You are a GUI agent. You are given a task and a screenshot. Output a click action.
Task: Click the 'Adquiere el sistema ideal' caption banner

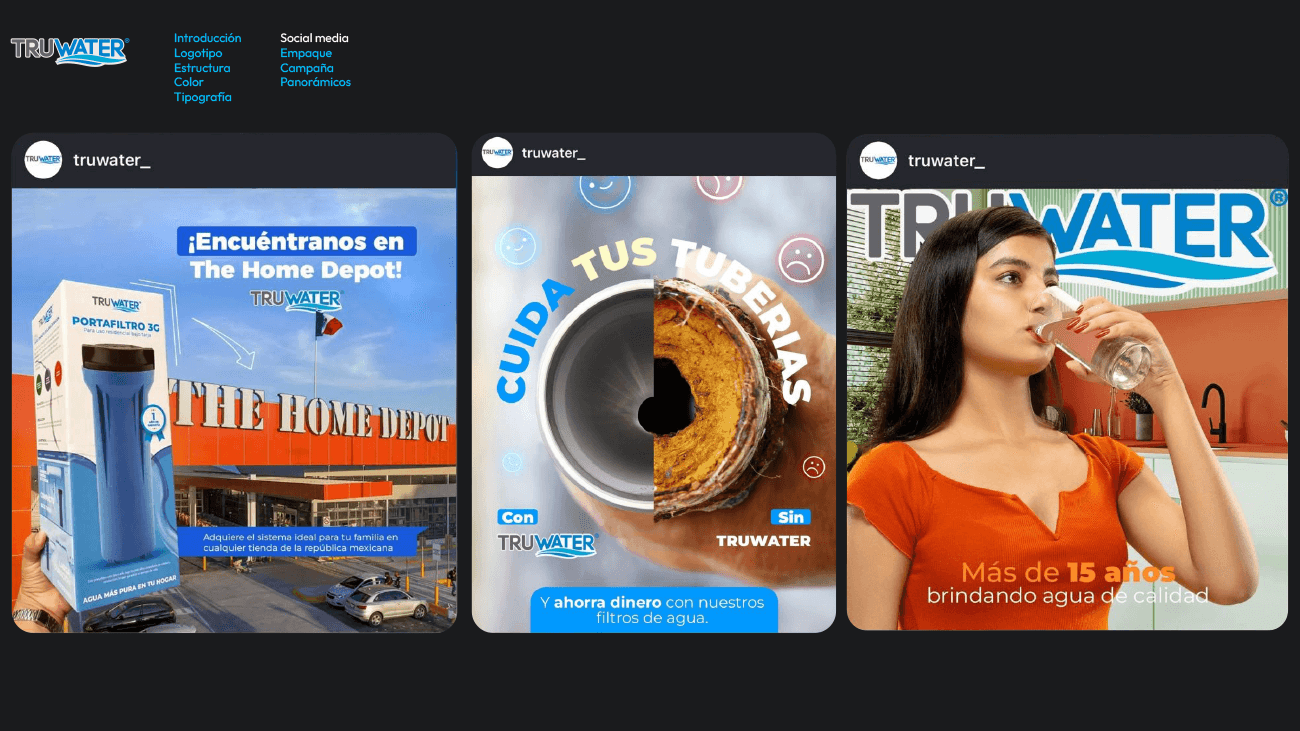(x=302, y=542)
